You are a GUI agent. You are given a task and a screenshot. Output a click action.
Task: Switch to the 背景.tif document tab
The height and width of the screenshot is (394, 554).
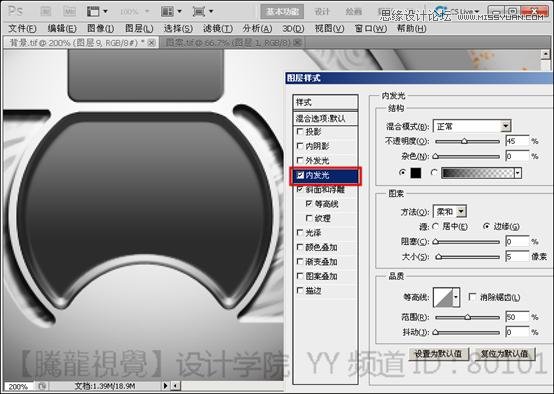pyautogui.click(x=80, y=43)
